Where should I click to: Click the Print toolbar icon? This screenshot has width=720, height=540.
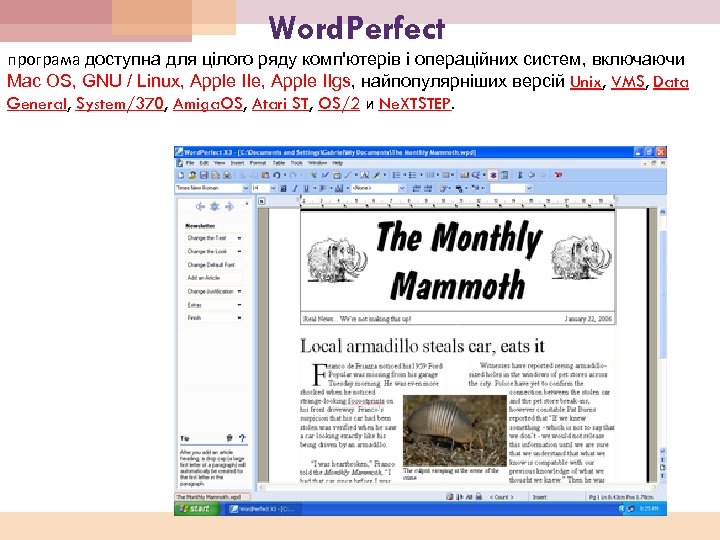coord(227,175)
